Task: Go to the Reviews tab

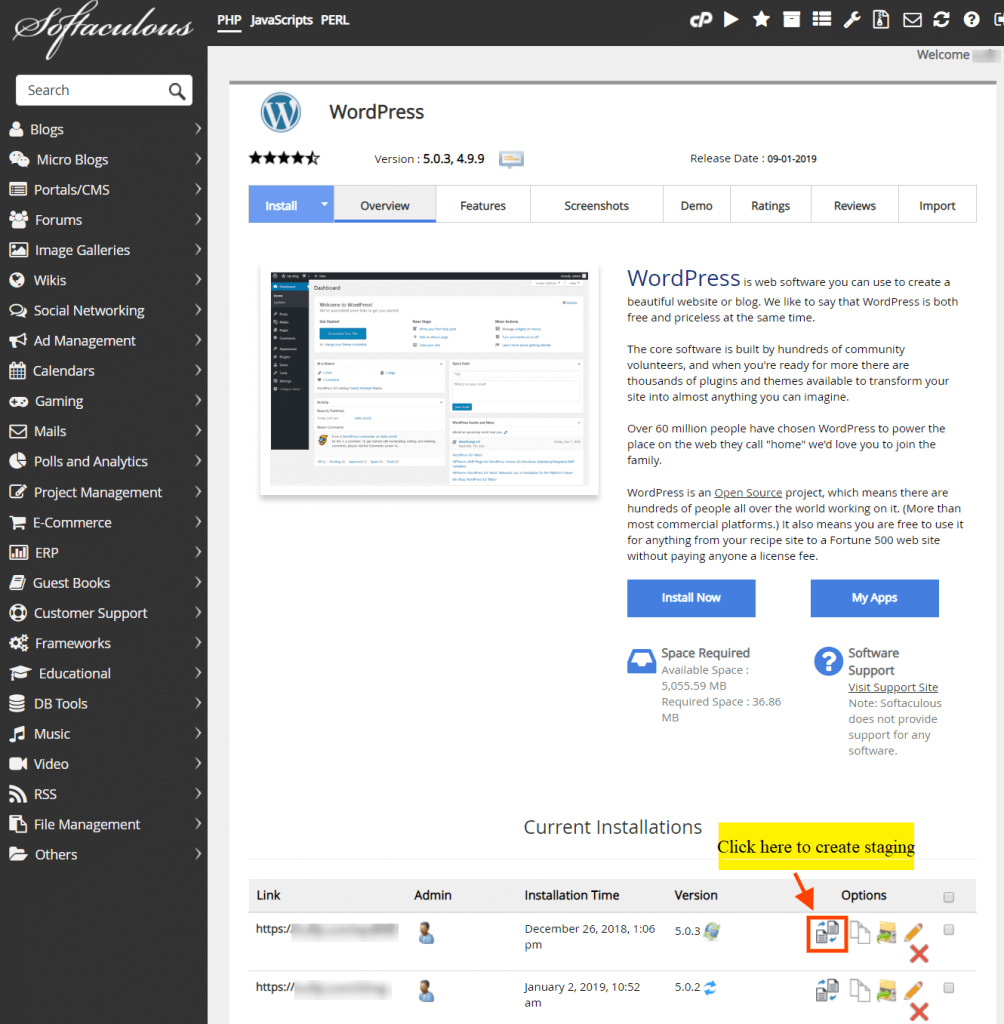Action: point(854,204)
